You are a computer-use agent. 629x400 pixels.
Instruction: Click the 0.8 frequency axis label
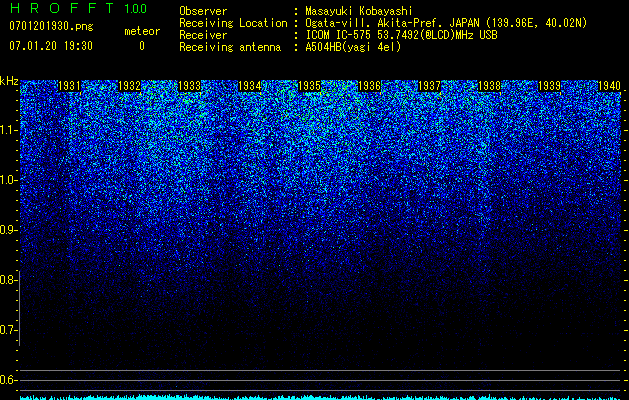click(8, 280)
